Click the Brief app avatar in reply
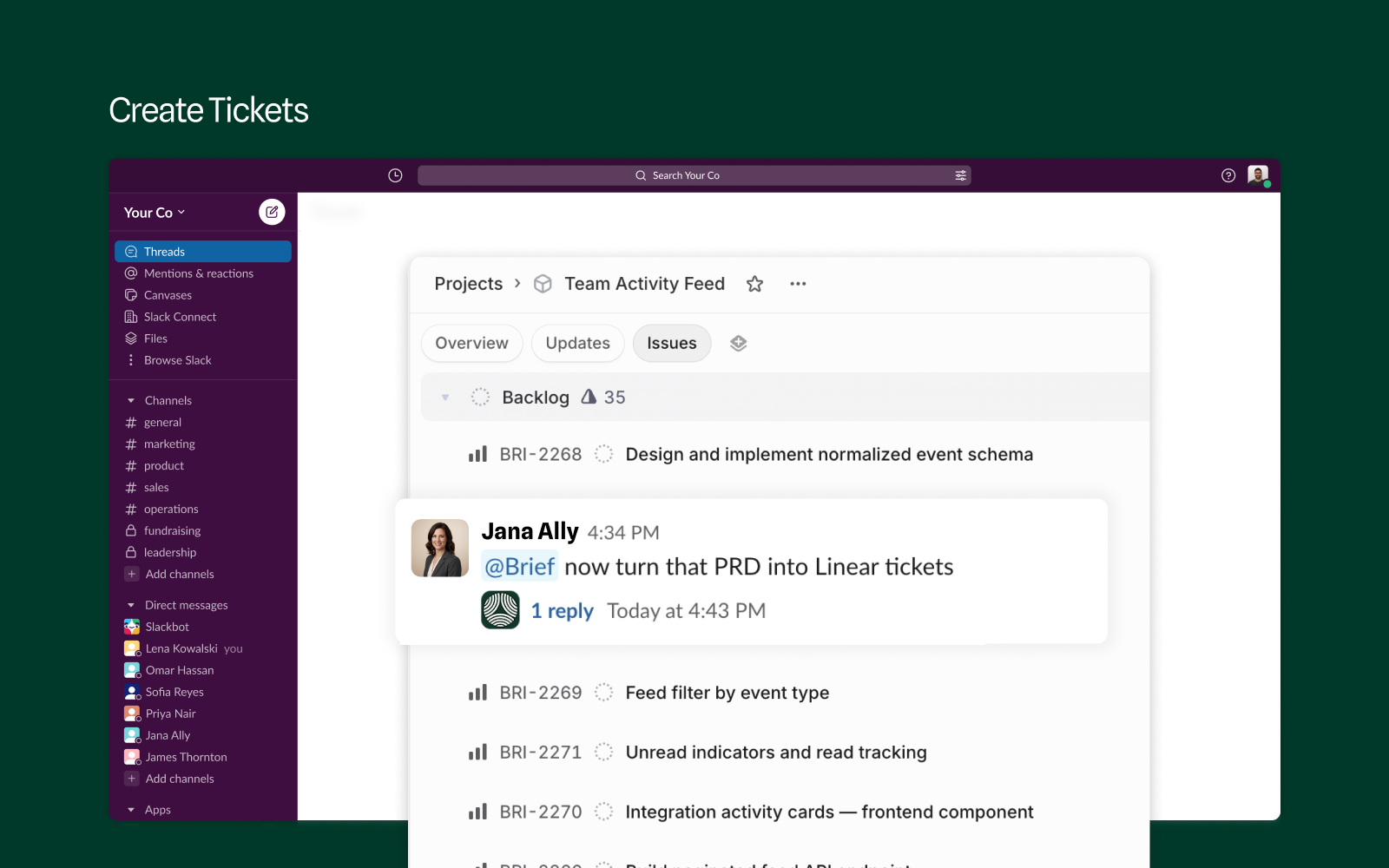 tap(501, 610)
